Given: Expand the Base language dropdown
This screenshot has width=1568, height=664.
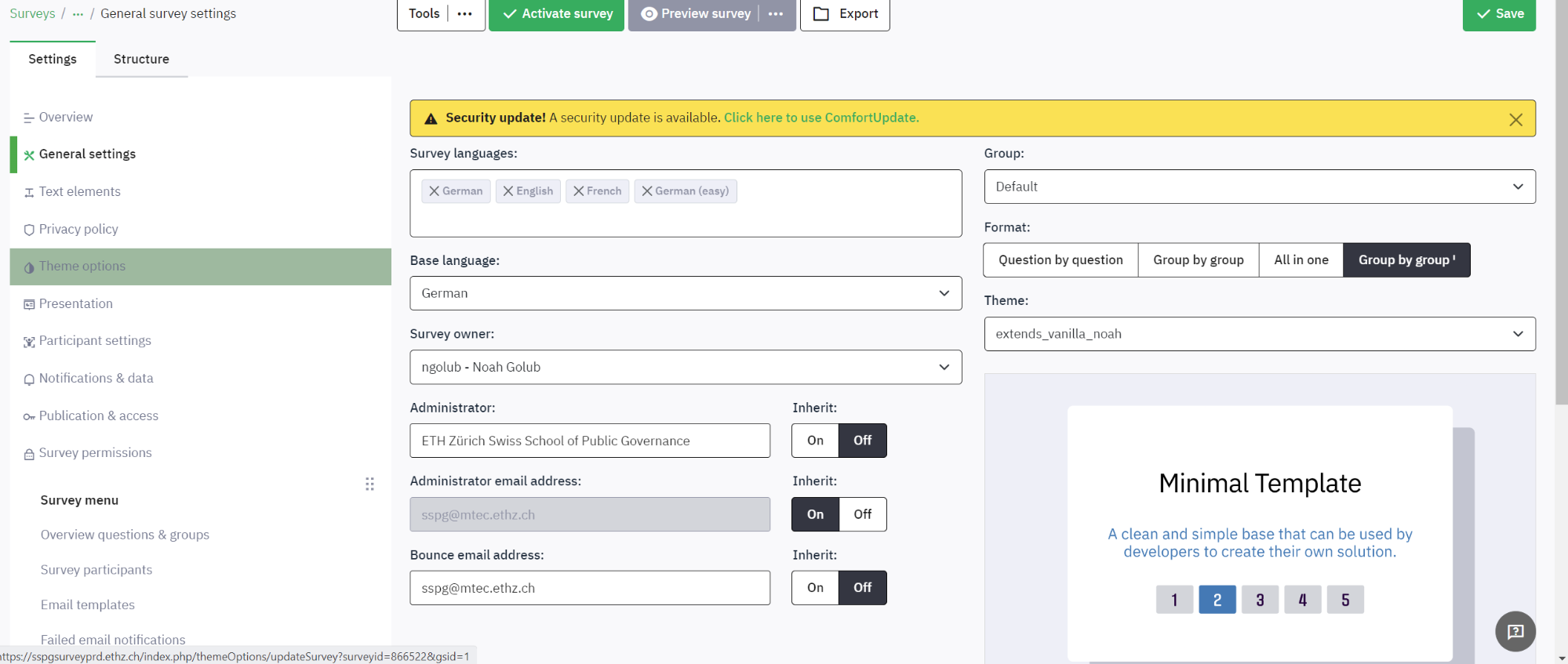Looking at the screenshot, I should coord(685,293).
